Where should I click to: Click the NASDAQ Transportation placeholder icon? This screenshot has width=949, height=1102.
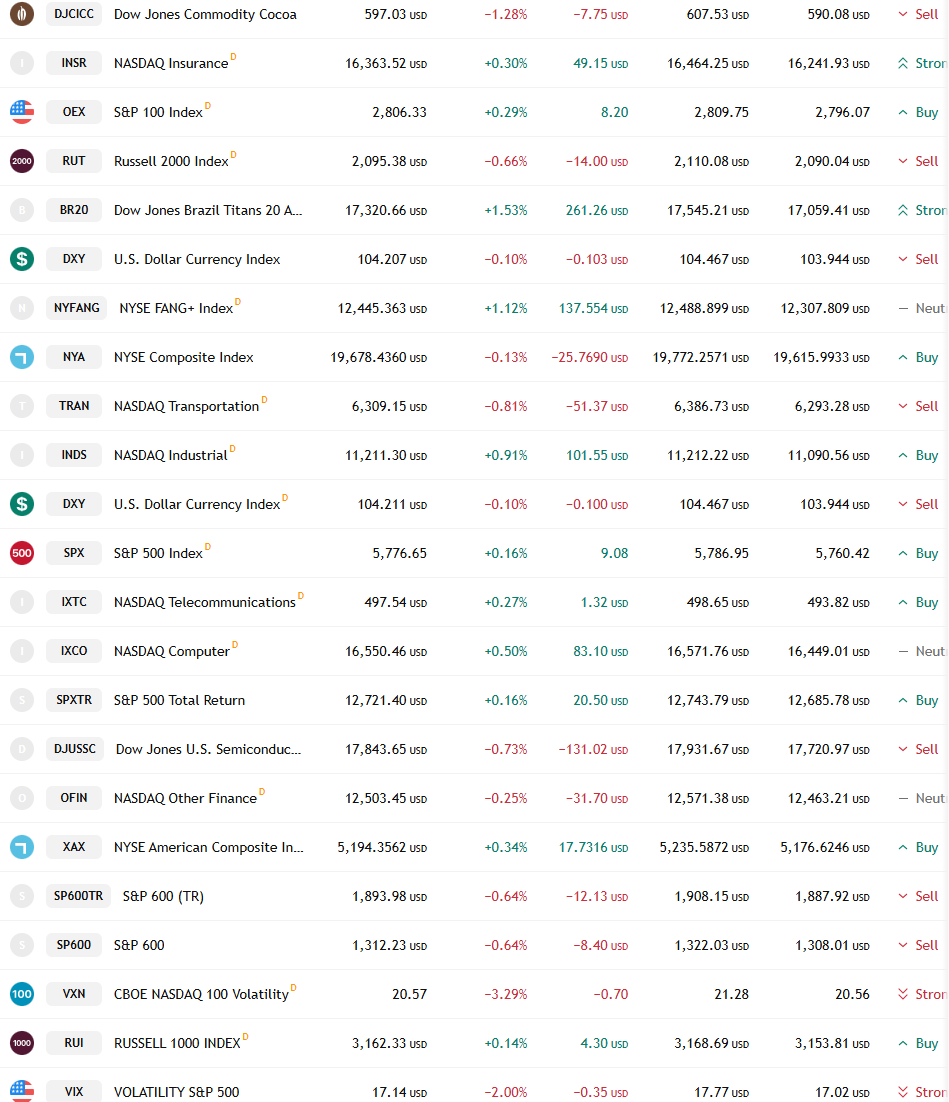[22, 406]
